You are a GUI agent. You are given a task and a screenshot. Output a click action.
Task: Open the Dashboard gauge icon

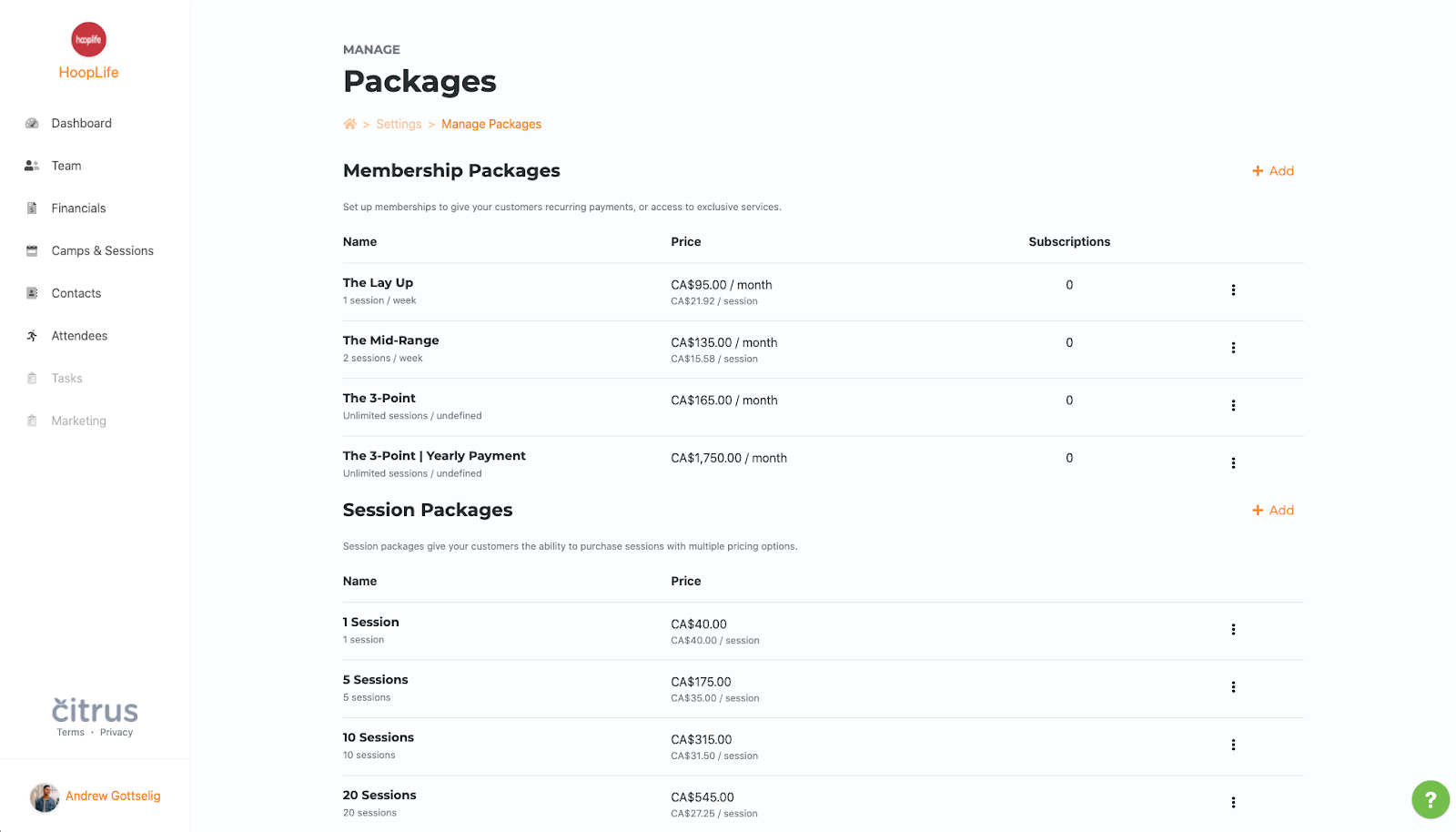(x=32, y=123)
